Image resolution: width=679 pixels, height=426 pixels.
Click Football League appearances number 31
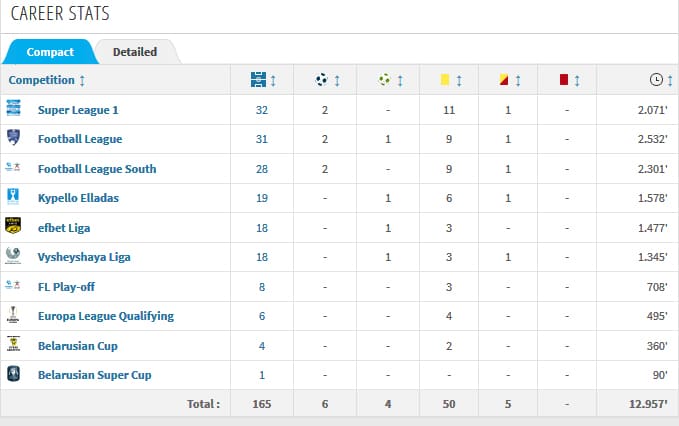click(261, 139)
